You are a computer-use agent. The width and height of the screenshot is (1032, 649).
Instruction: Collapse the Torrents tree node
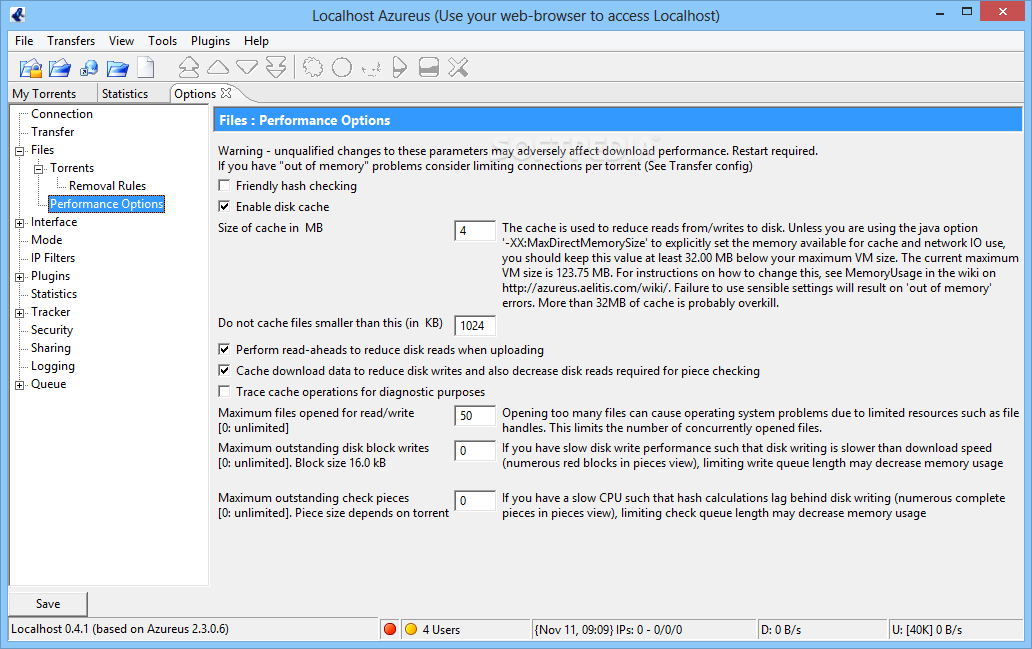[x=39, y=169]
